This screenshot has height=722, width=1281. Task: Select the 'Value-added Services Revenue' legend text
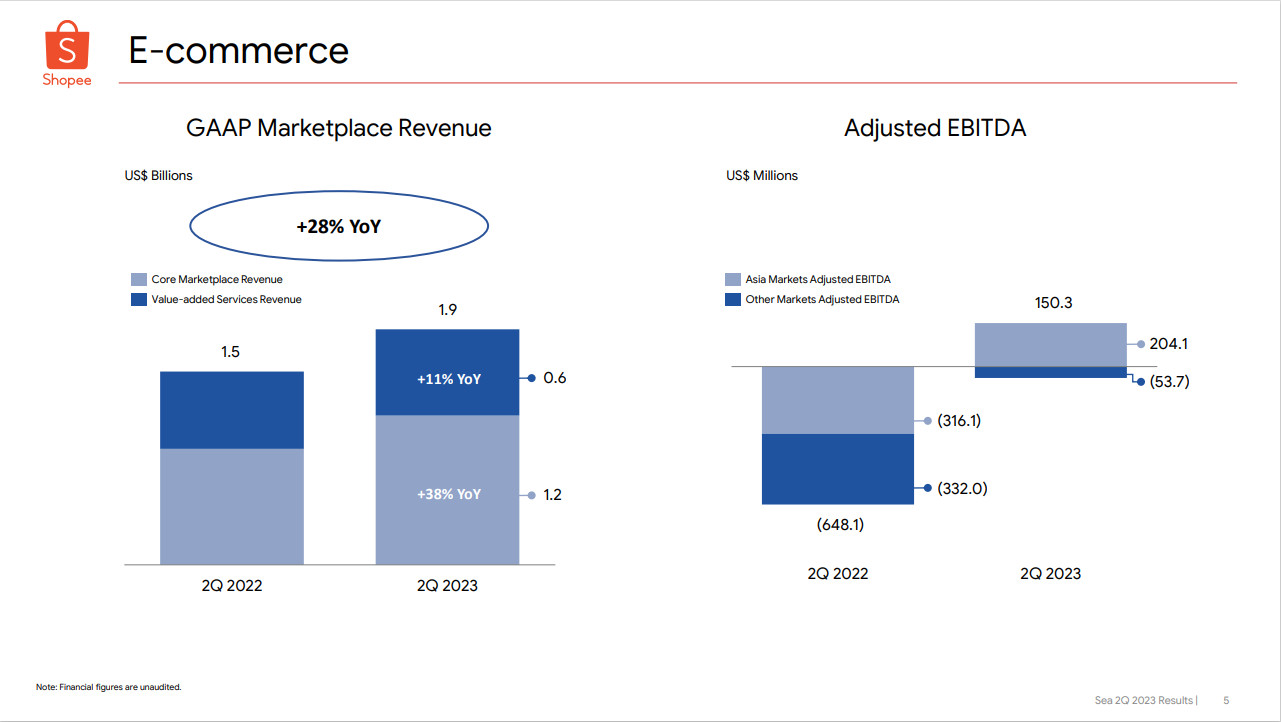click(x=226, y=299)
